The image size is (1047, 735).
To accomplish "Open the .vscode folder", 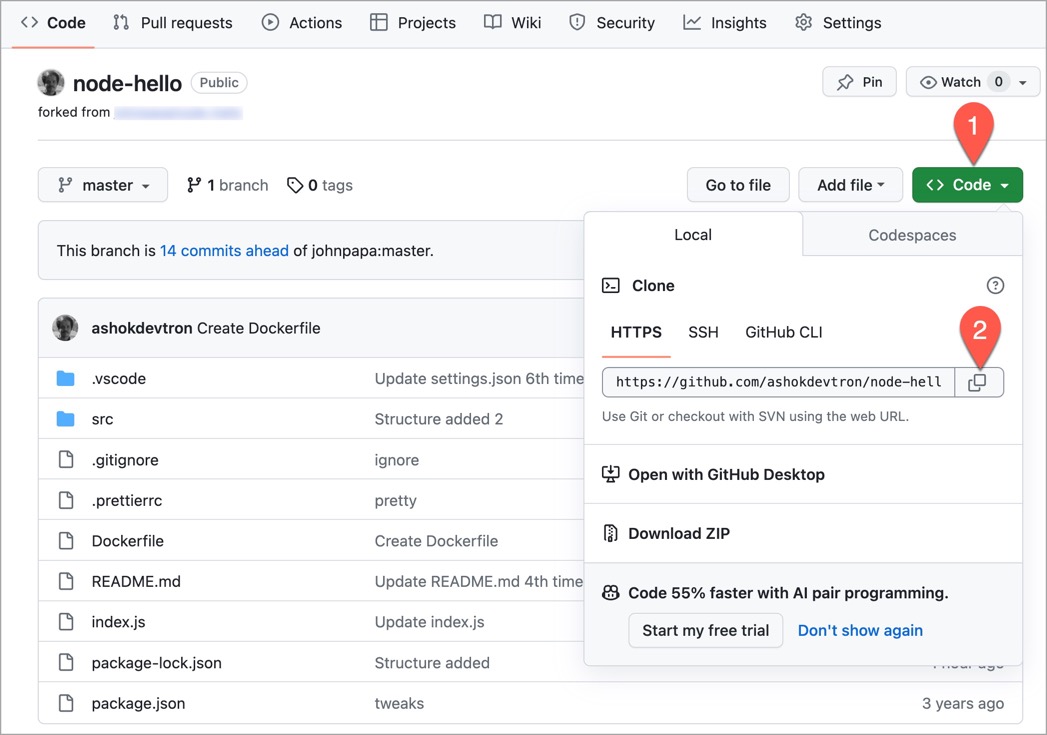I will (x=119, y=379).
